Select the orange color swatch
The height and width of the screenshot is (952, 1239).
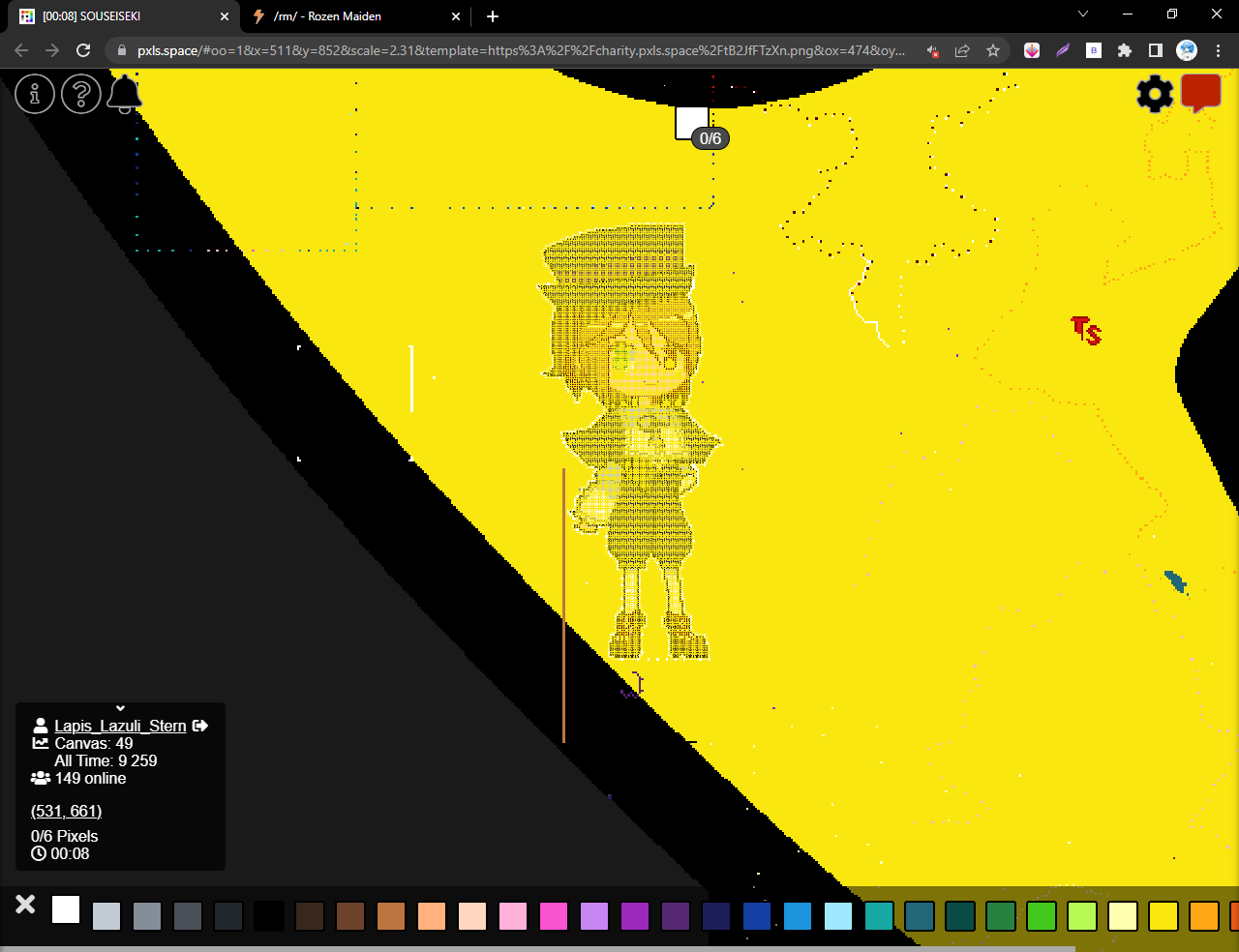[1204, 916]
